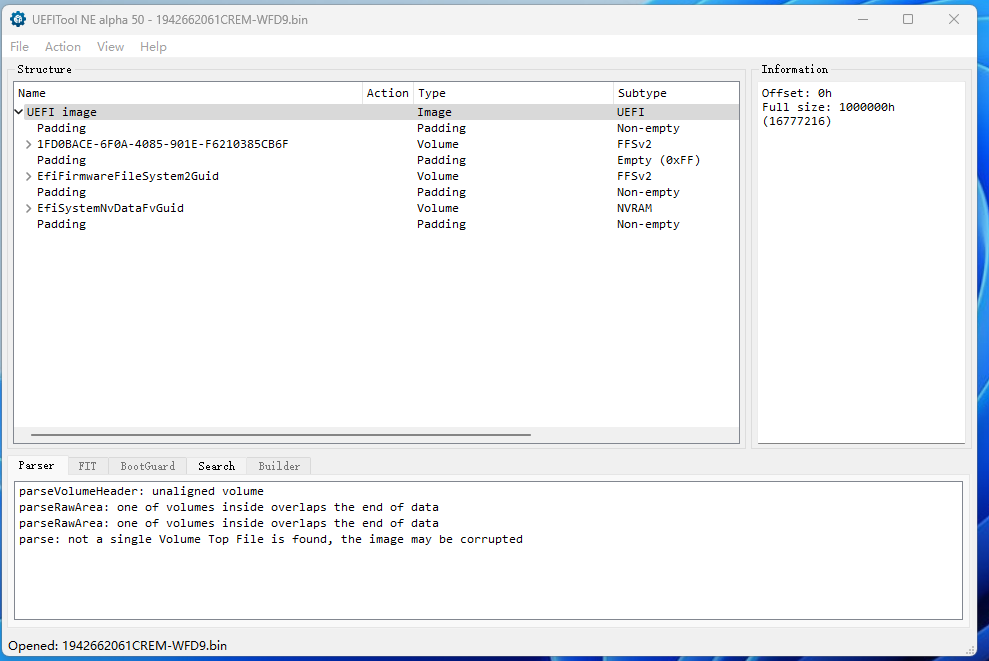Image resolution: width=989 pixels, height=661 pixels.
Task: Click the Structure tree horizontal scrollbar
Action: [x=281, y=435]
